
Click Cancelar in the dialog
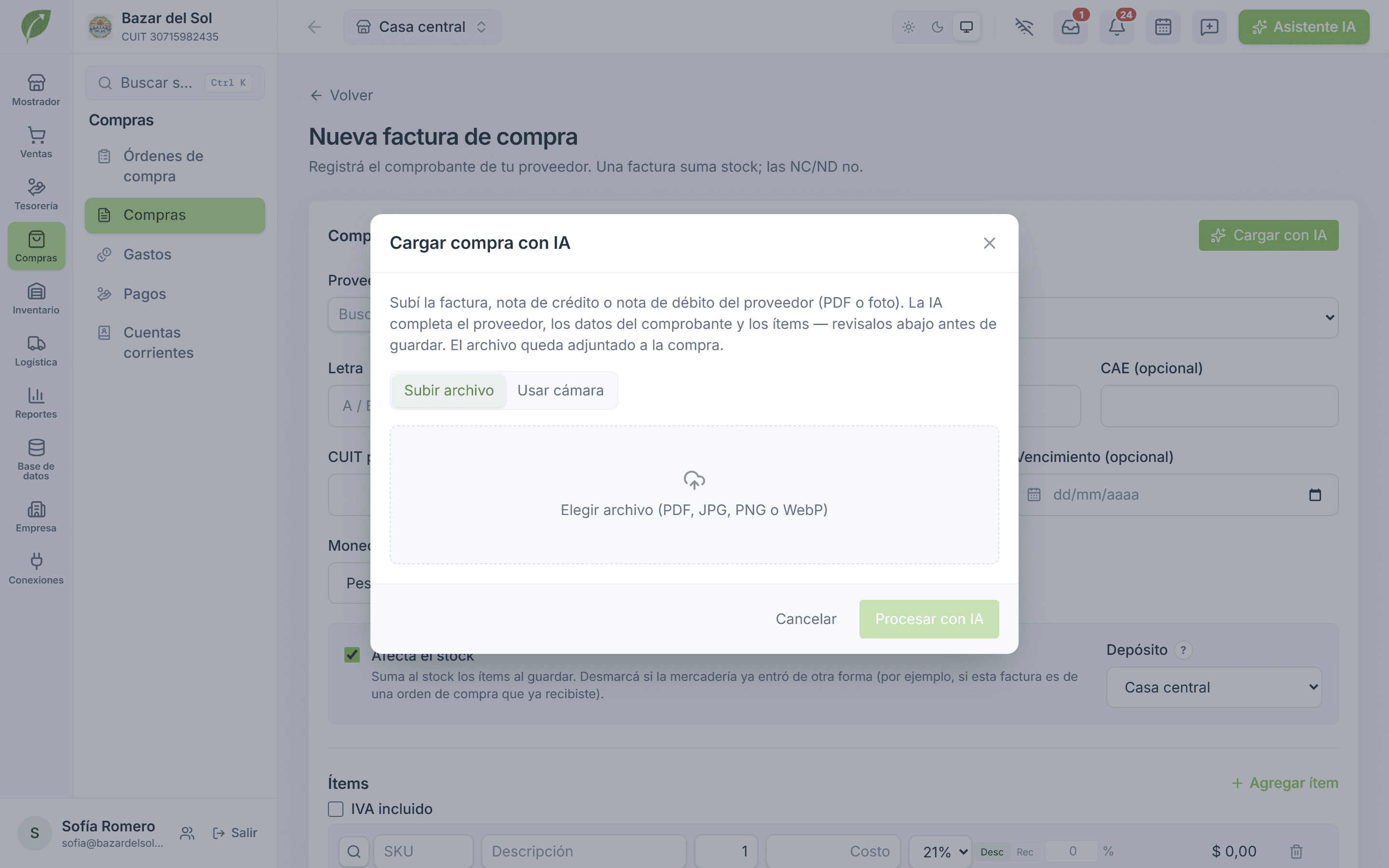pyautogui.click(x=806, y=619)
